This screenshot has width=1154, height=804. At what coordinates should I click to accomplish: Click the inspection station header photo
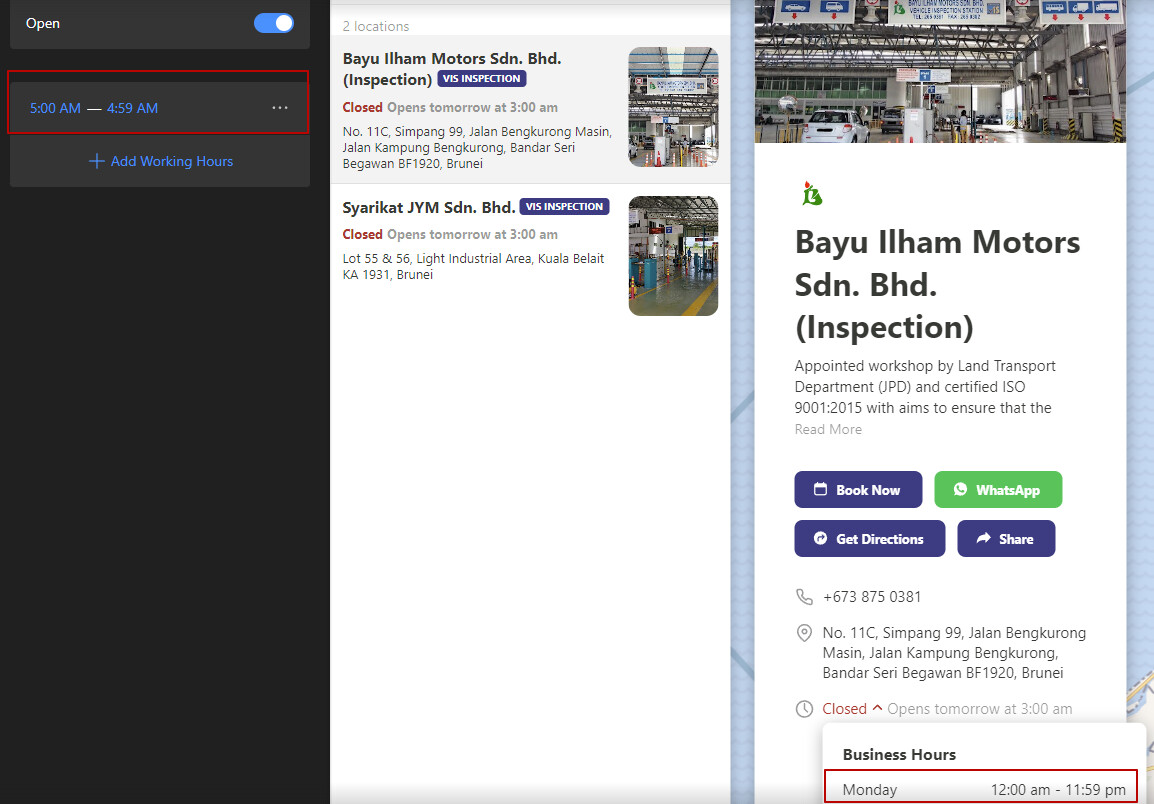941,71
